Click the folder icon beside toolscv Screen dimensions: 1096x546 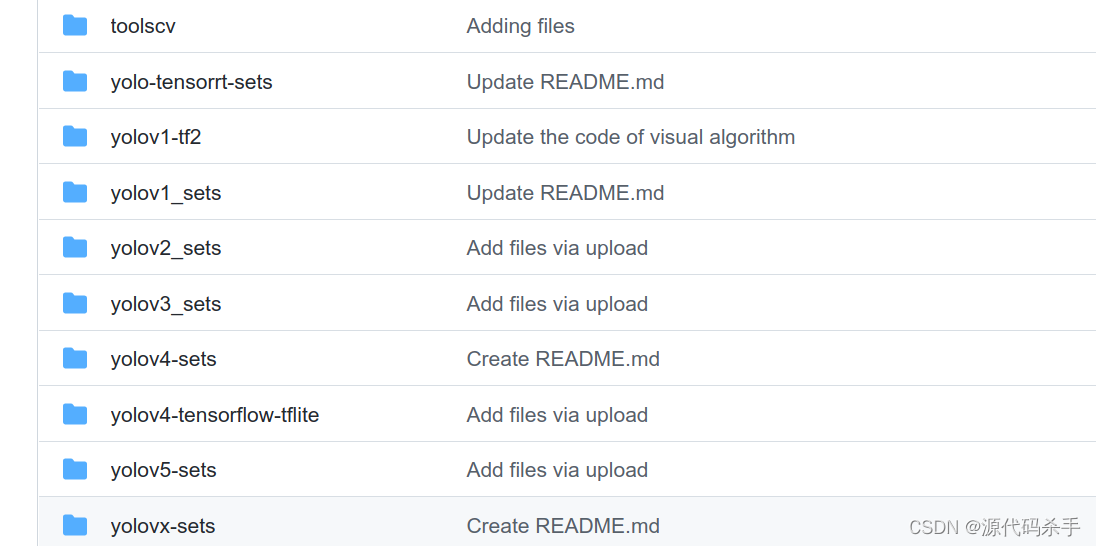75,26
